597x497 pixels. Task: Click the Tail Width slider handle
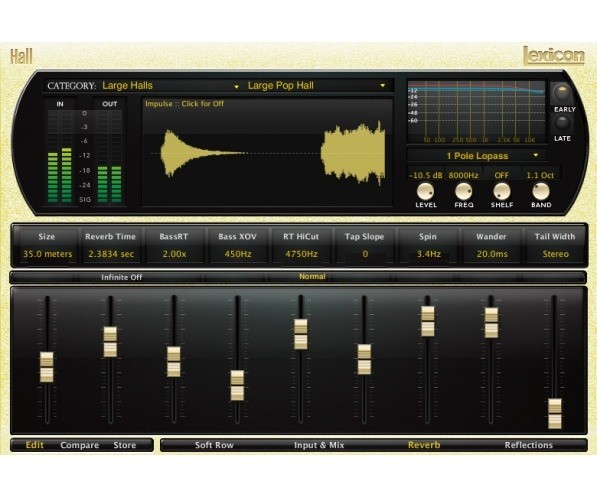pos(555,414)
